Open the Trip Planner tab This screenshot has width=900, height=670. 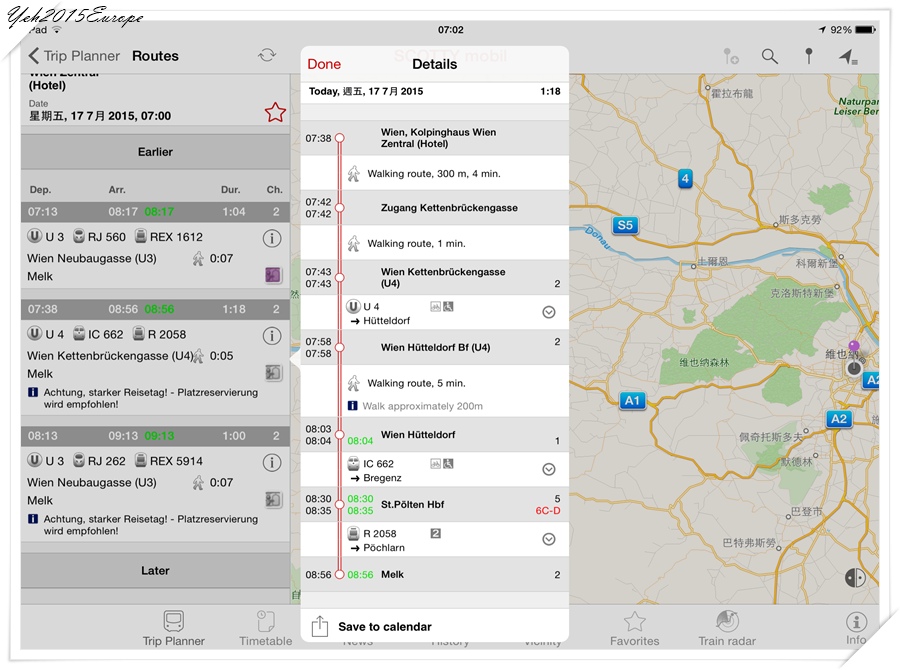coord(173,629)
